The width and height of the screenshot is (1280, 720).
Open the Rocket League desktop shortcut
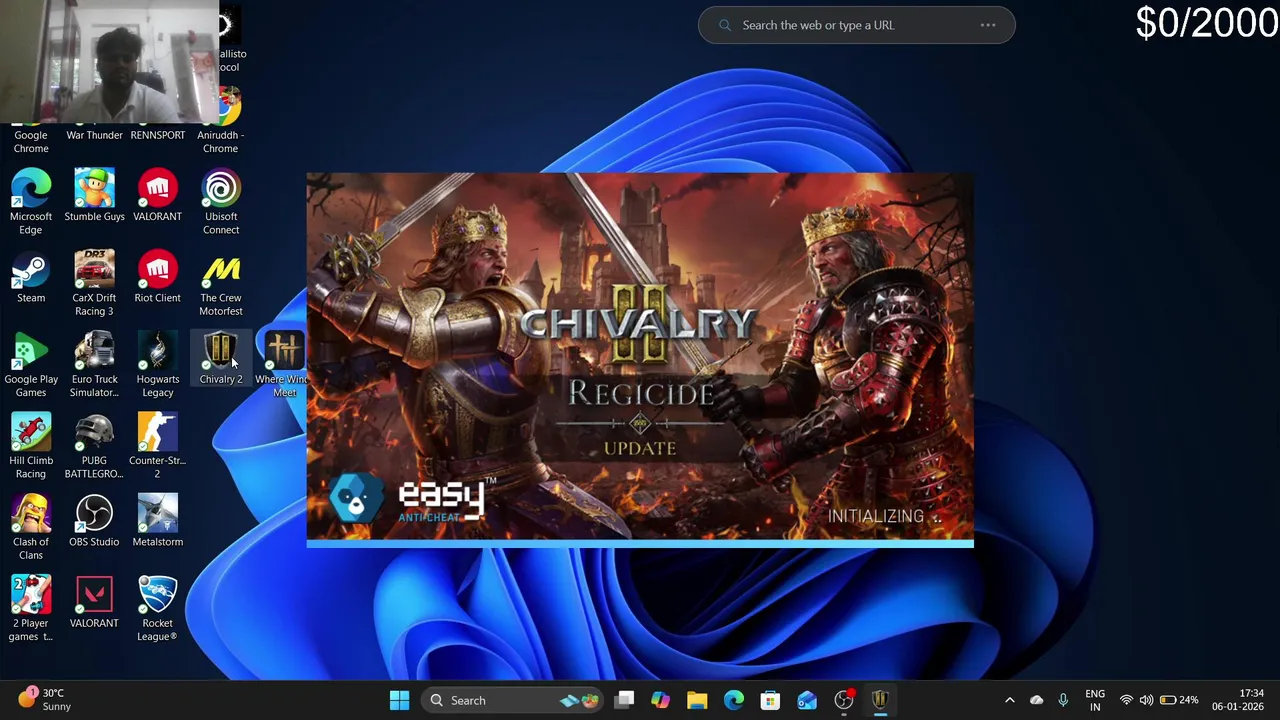[x=157, y=609]
